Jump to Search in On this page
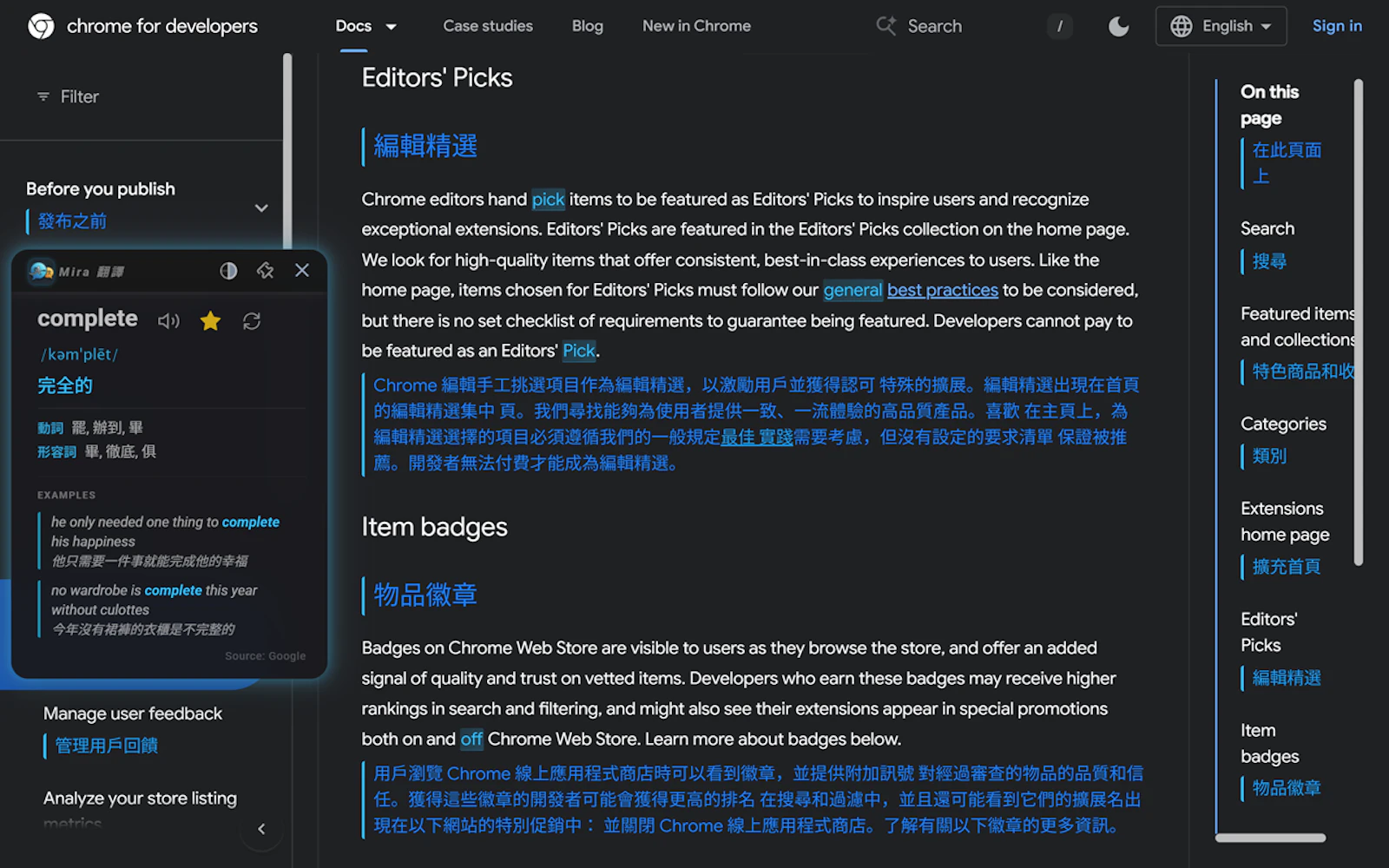1389x868 pixels. 1267,228
